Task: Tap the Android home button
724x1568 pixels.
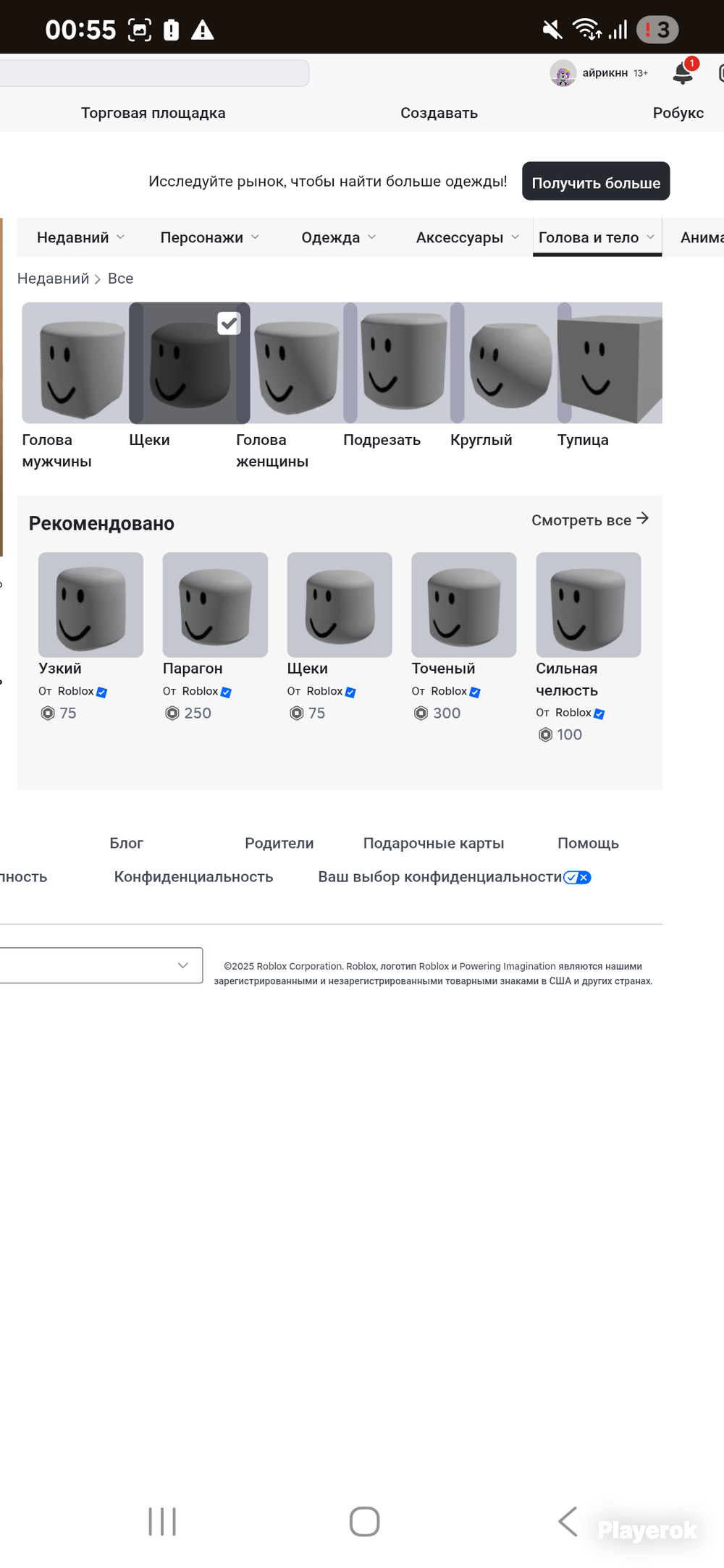Action: (x=364, y=1521)
